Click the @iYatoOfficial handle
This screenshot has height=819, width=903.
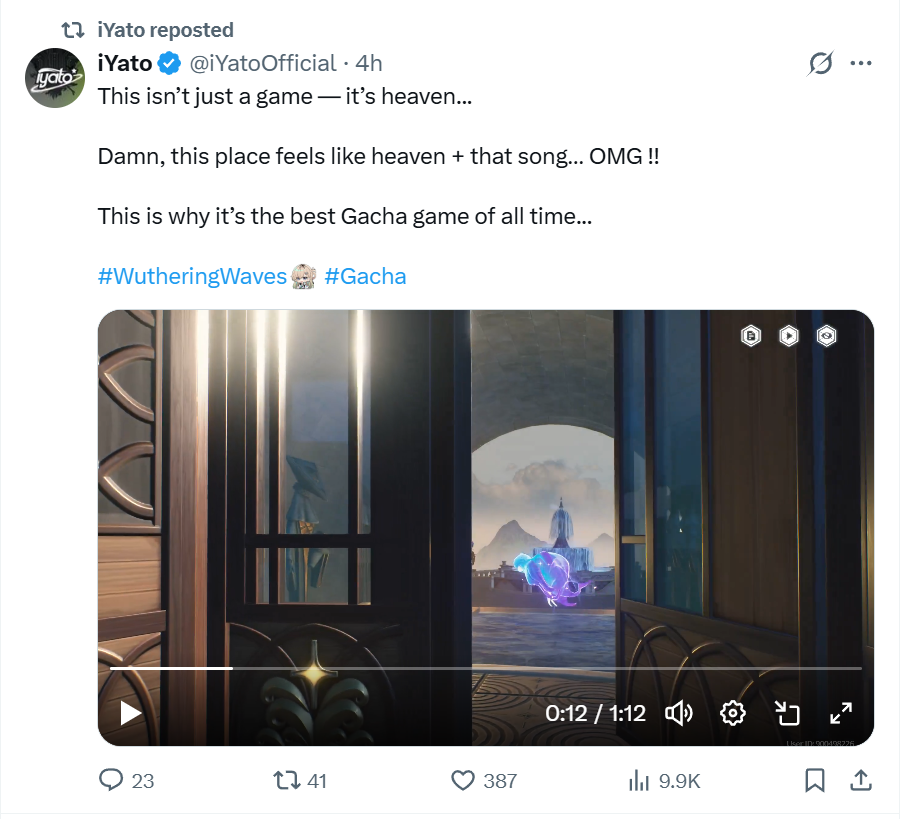(x=263, y=63)
